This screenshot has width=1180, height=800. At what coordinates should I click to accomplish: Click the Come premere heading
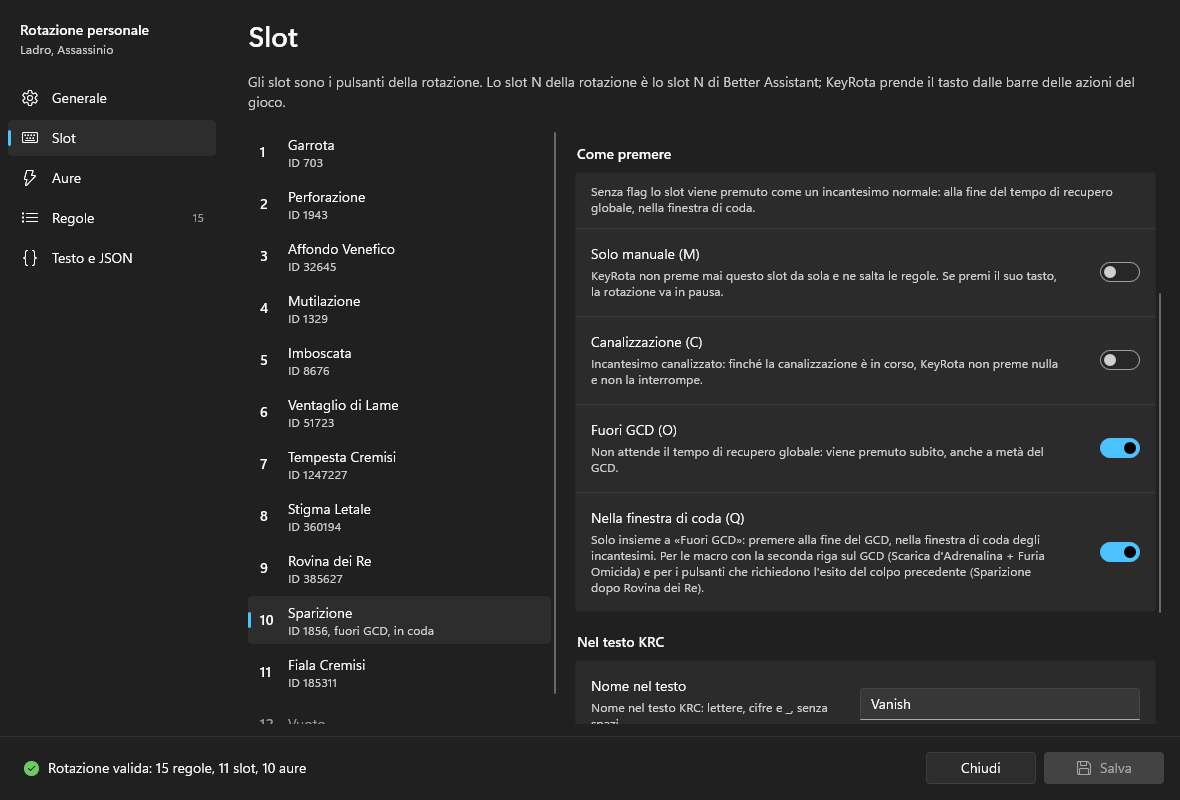click(x=624, y=154)
